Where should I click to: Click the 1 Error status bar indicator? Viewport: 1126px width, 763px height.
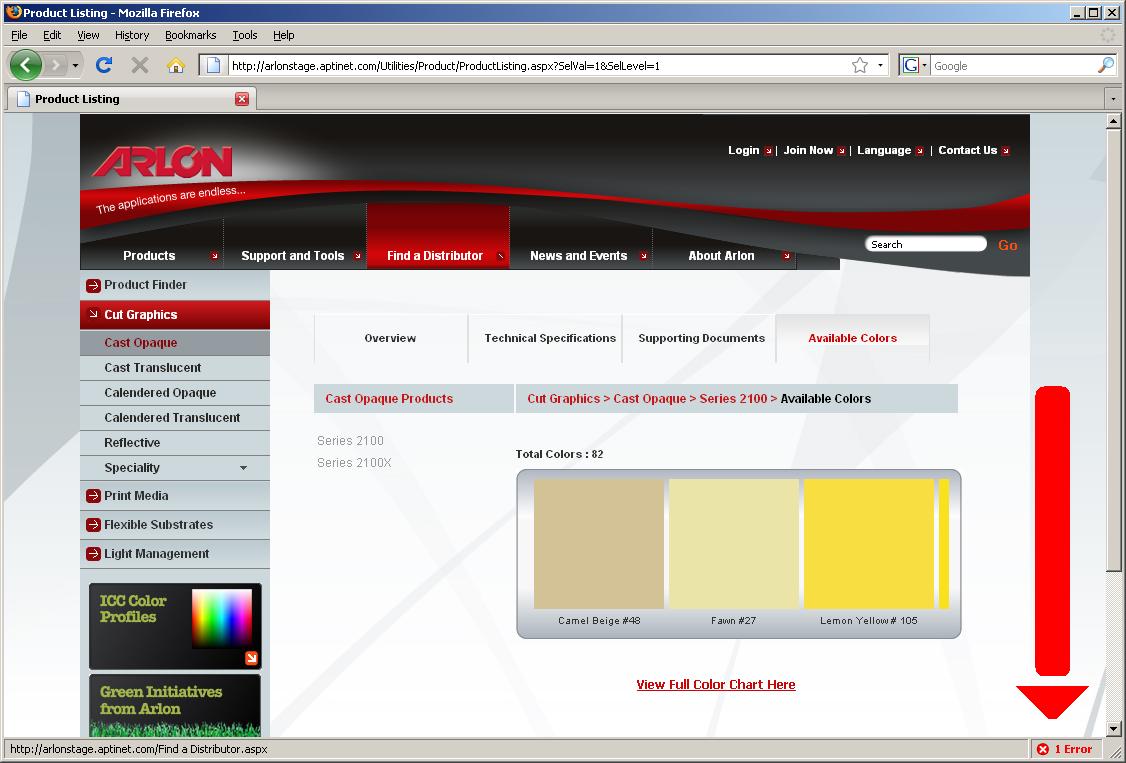[1064, 749]
